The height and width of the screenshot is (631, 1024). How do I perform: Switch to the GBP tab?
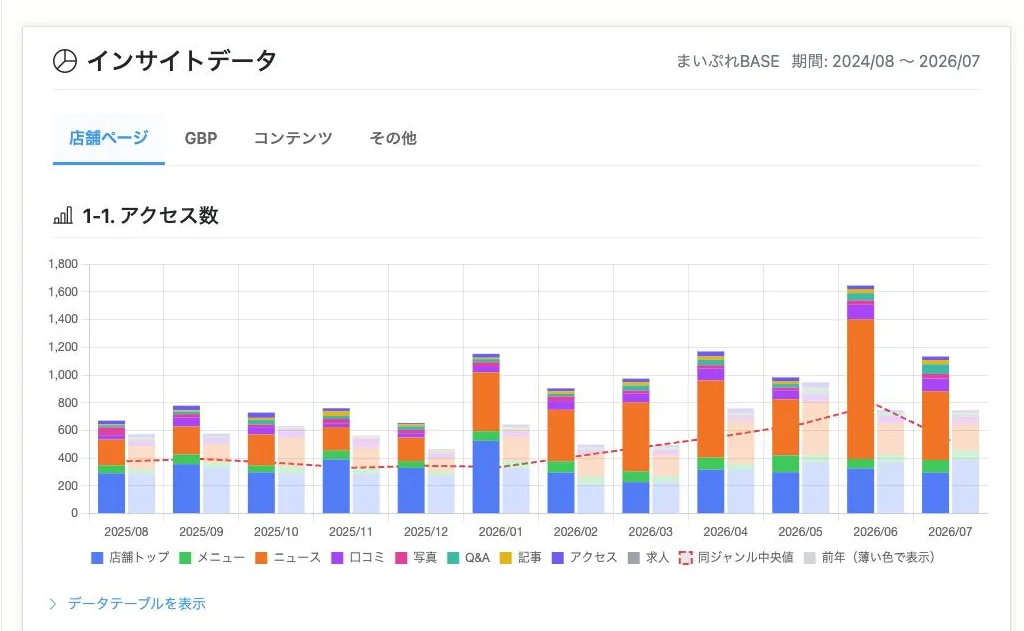coord(200,138)
